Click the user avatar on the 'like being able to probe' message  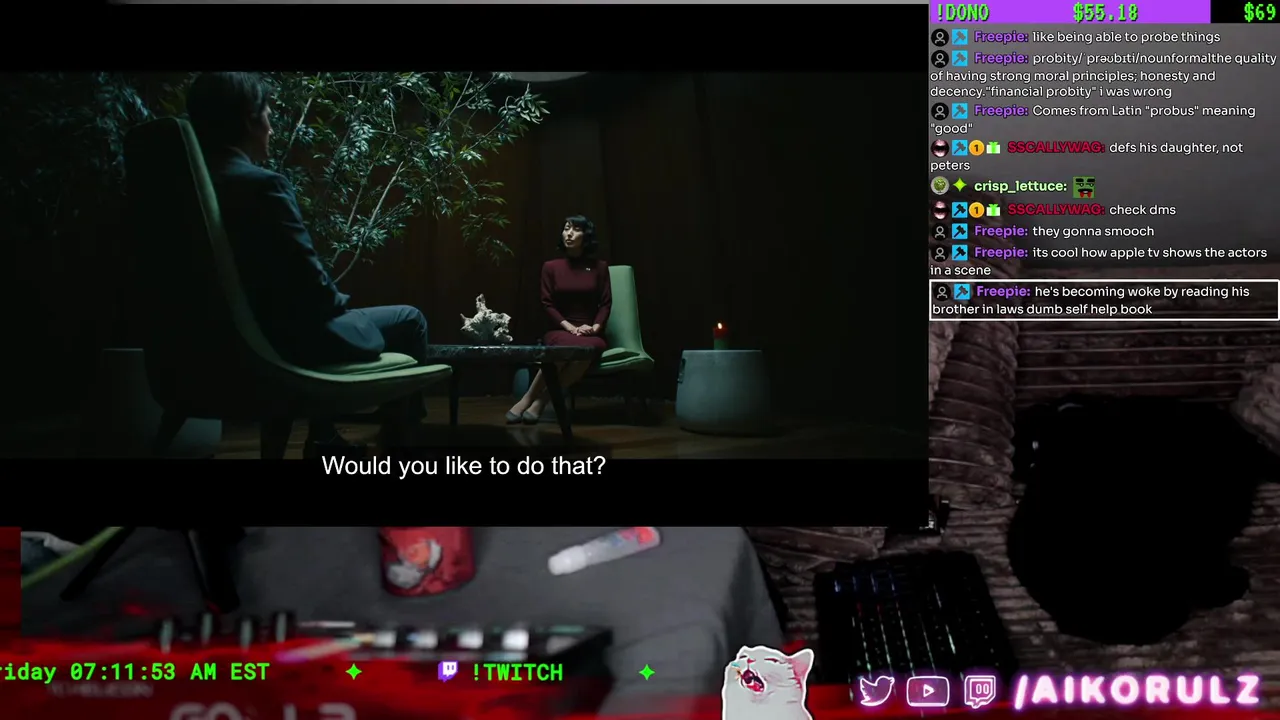coord(939,37)
